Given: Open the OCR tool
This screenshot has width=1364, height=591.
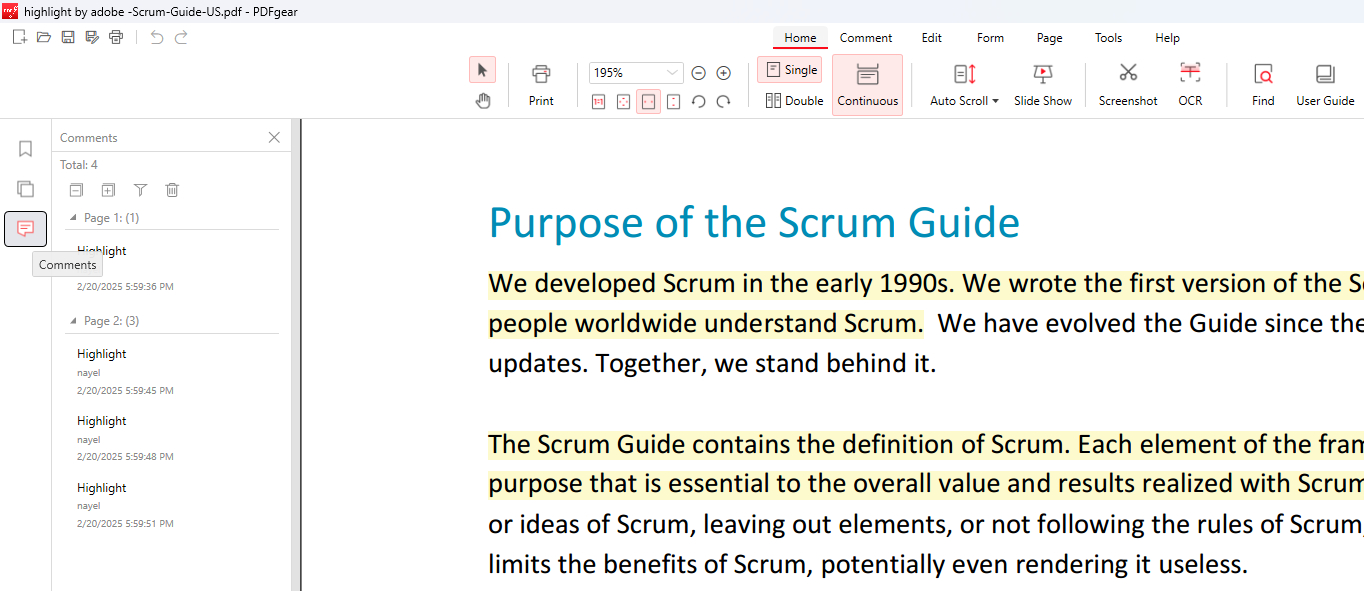Looking at the screenshot, I should tap(1189, 84).
